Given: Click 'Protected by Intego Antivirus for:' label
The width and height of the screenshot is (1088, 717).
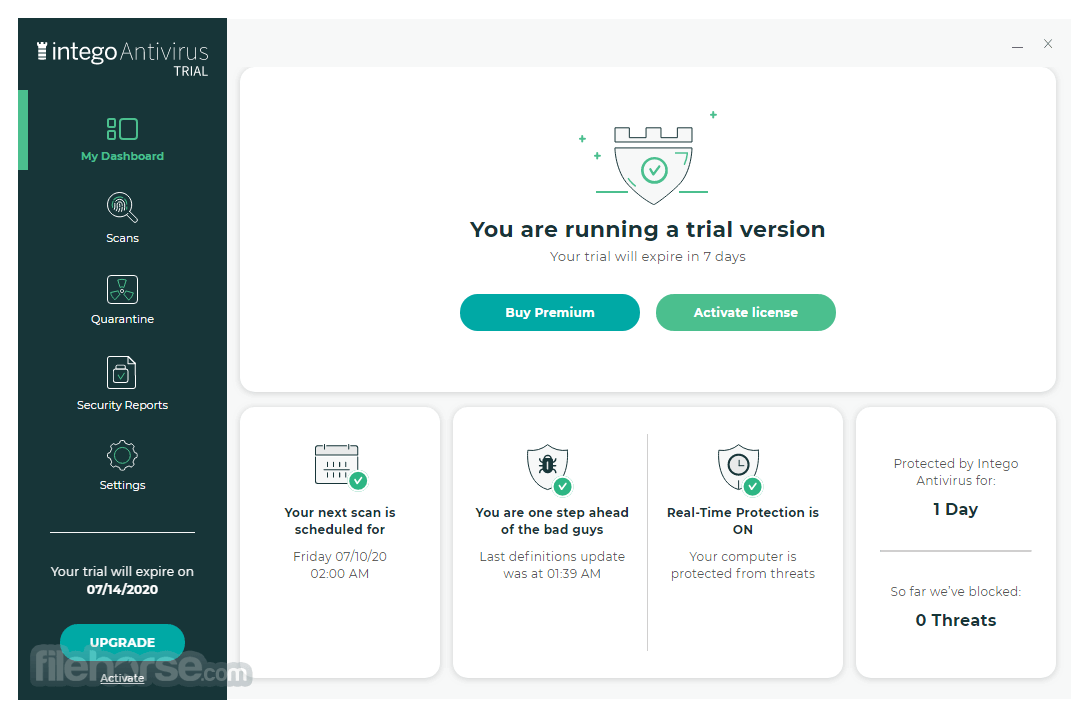Looking at the screenshot, I should pos(955,472).
